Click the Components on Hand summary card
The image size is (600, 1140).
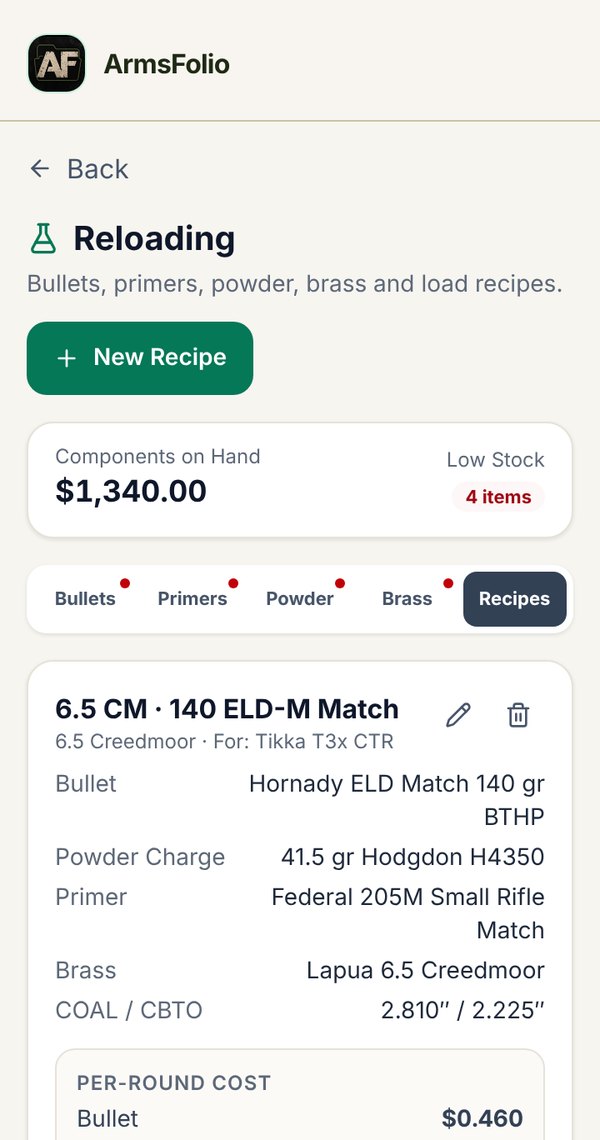[x=300, y=480]
